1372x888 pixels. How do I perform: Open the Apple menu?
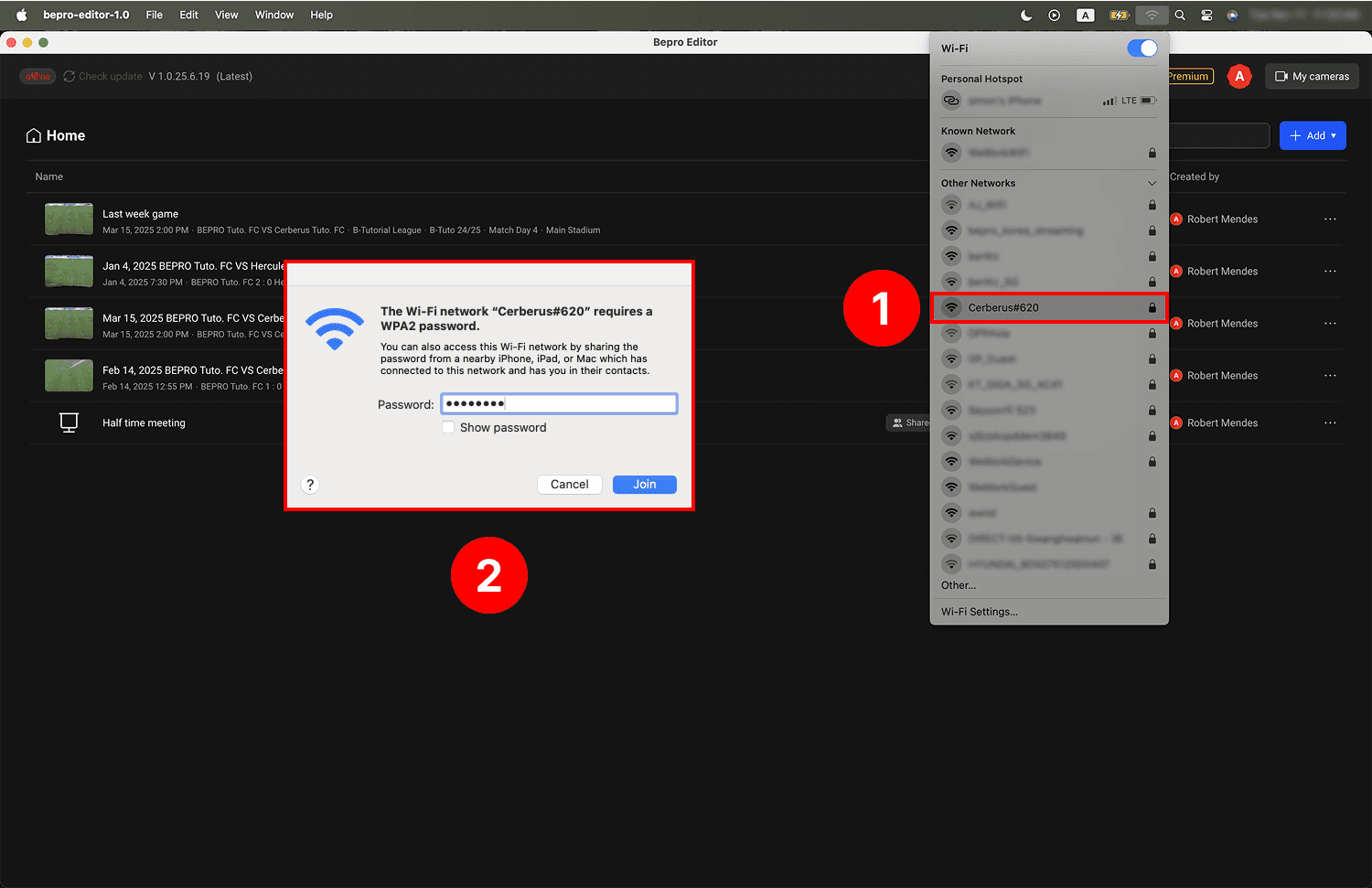[22, 15]
